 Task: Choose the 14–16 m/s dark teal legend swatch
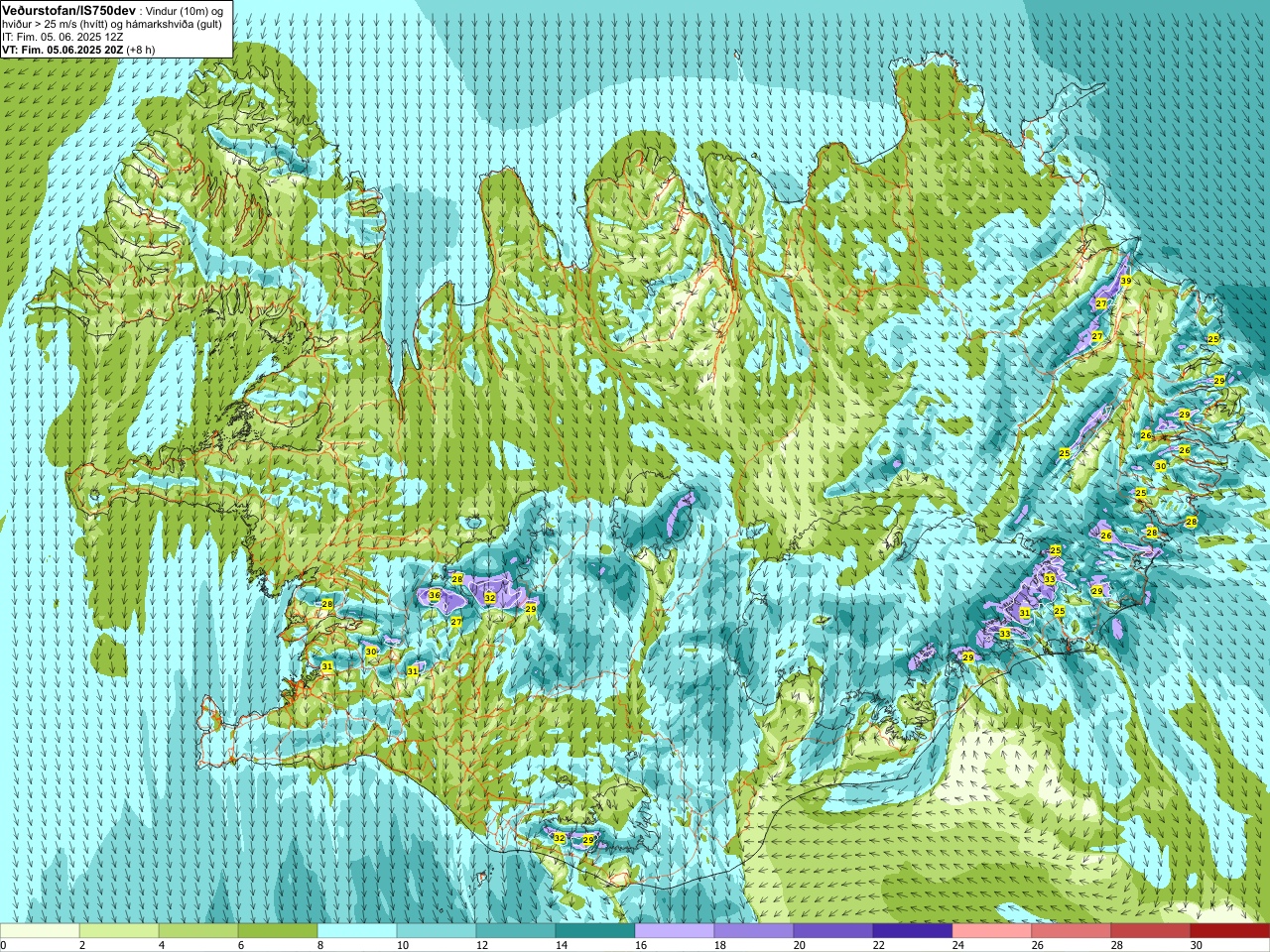pyautogui.click(x=595, y=931)
